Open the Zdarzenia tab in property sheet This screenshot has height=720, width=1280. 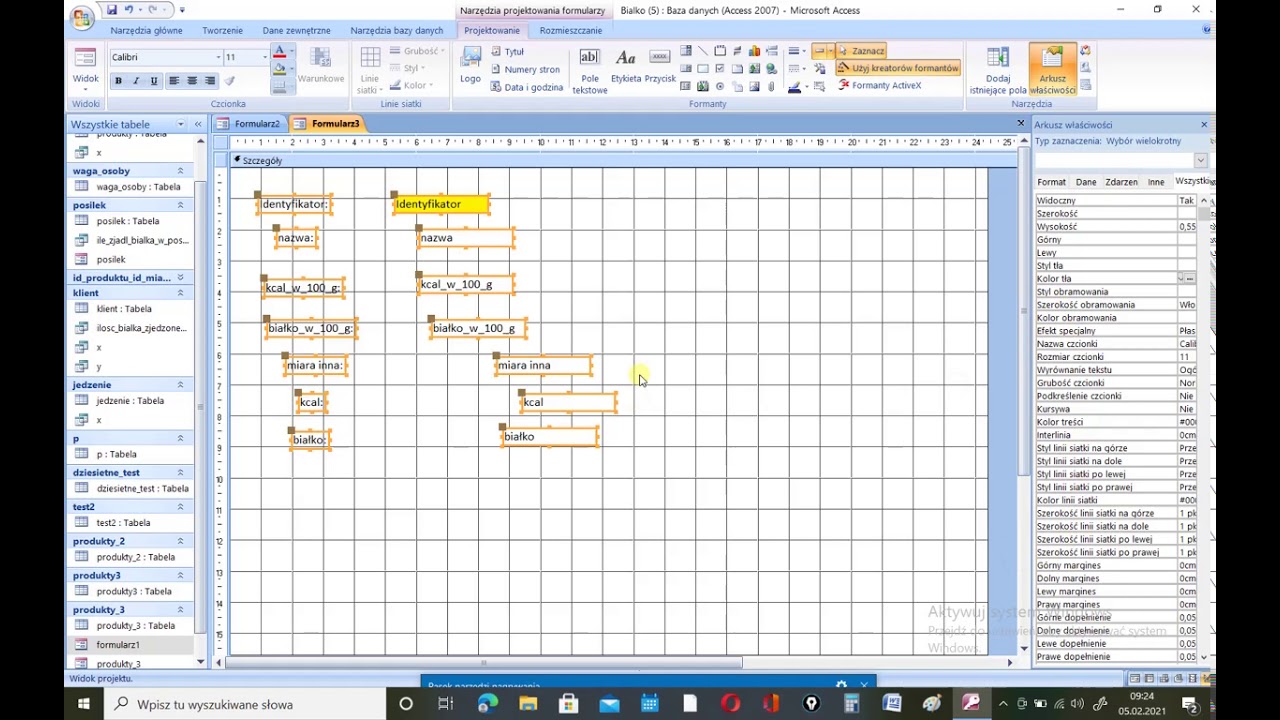(1121, 182)
